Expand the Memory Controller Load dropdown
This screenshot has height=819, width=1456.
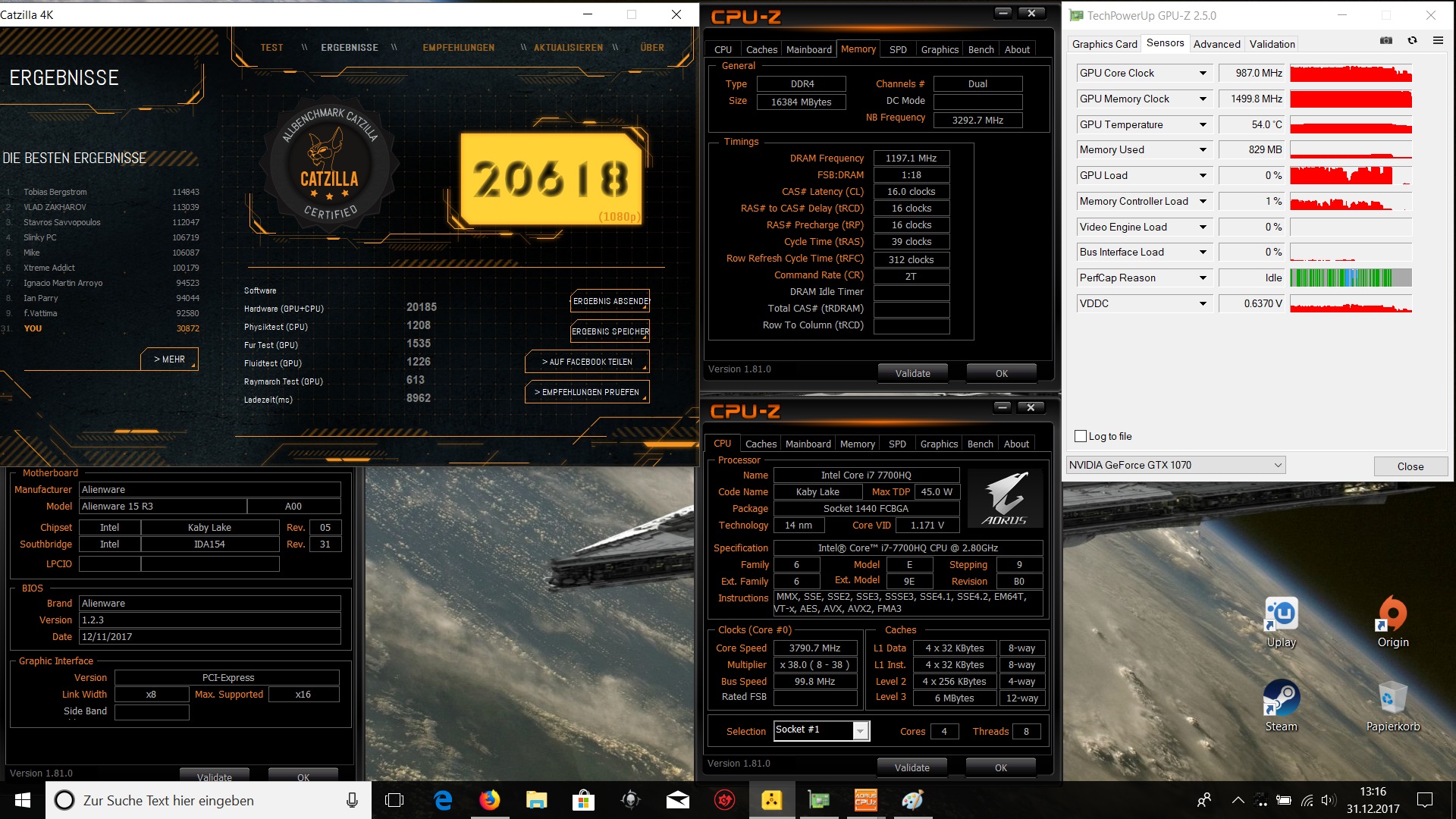click(x=1203, y=201)
